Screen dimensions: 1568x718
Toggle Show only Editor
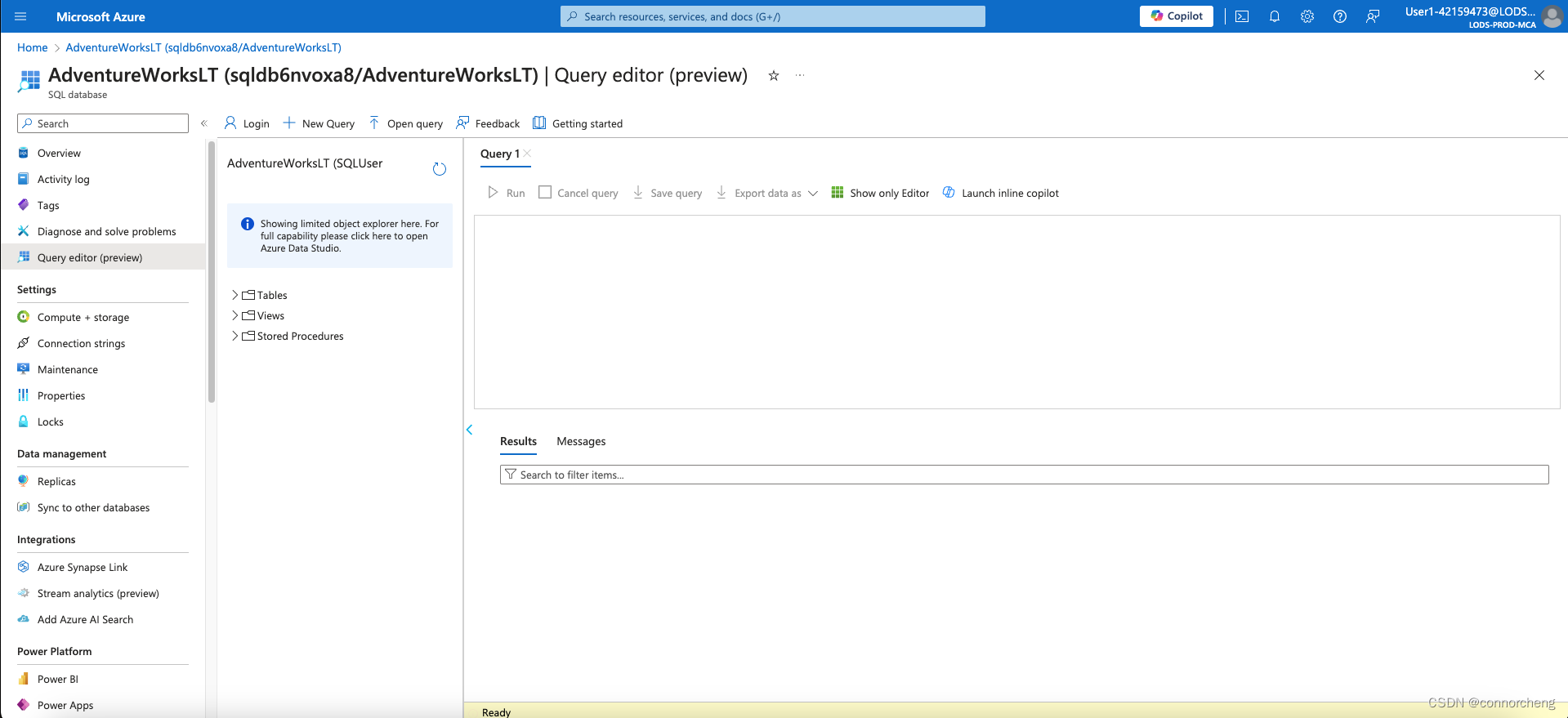(880, 193)
